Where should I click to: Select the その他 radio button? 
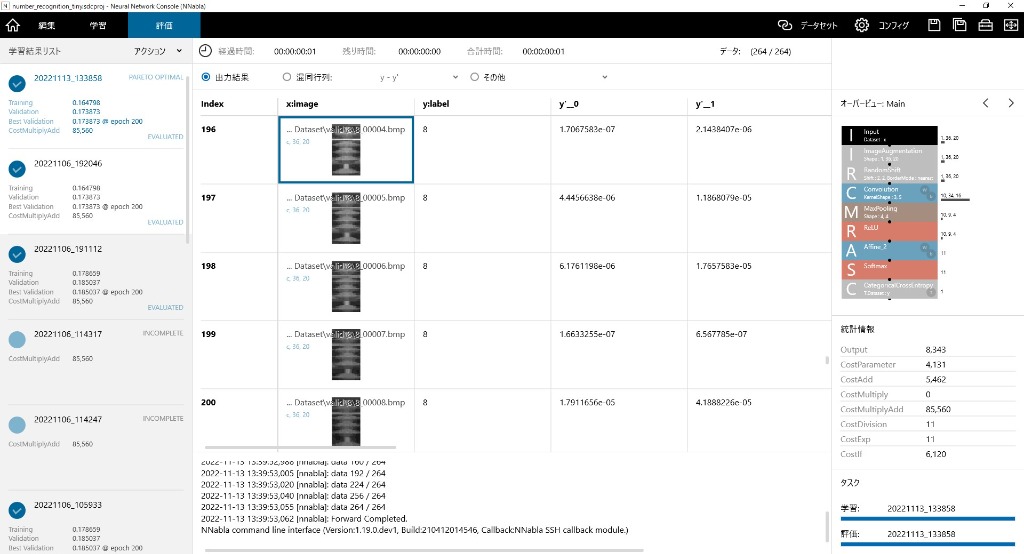[x=475, y=77]
